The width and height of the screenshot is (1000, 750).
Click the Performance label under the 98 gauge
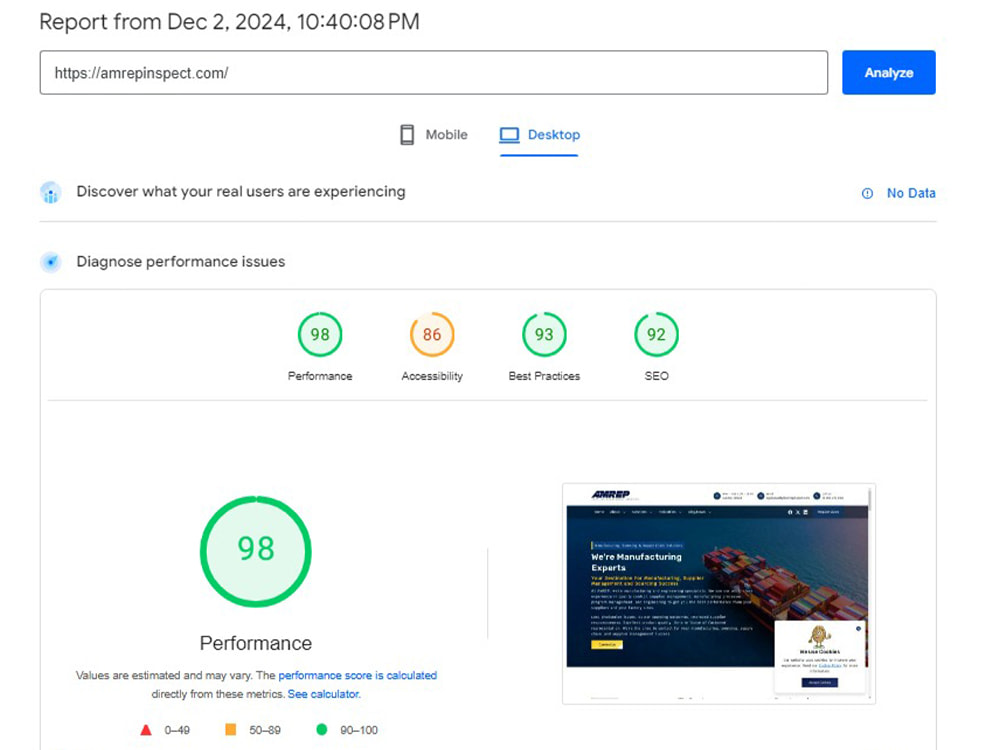pos(320,376)
